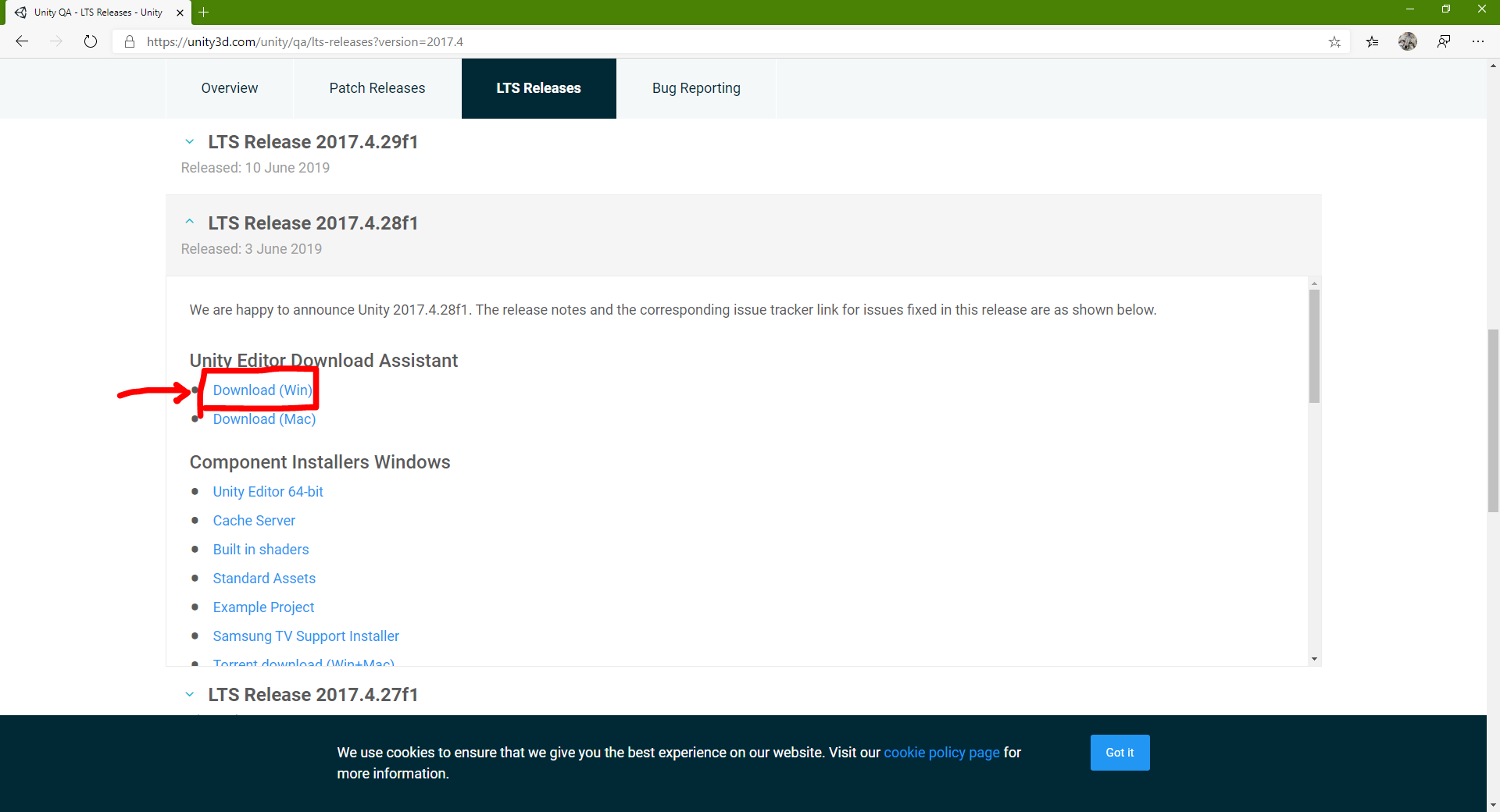Open the Example Project link
Image resolution: width=1500 pixels, height=812 pixels.
[263, 607]
